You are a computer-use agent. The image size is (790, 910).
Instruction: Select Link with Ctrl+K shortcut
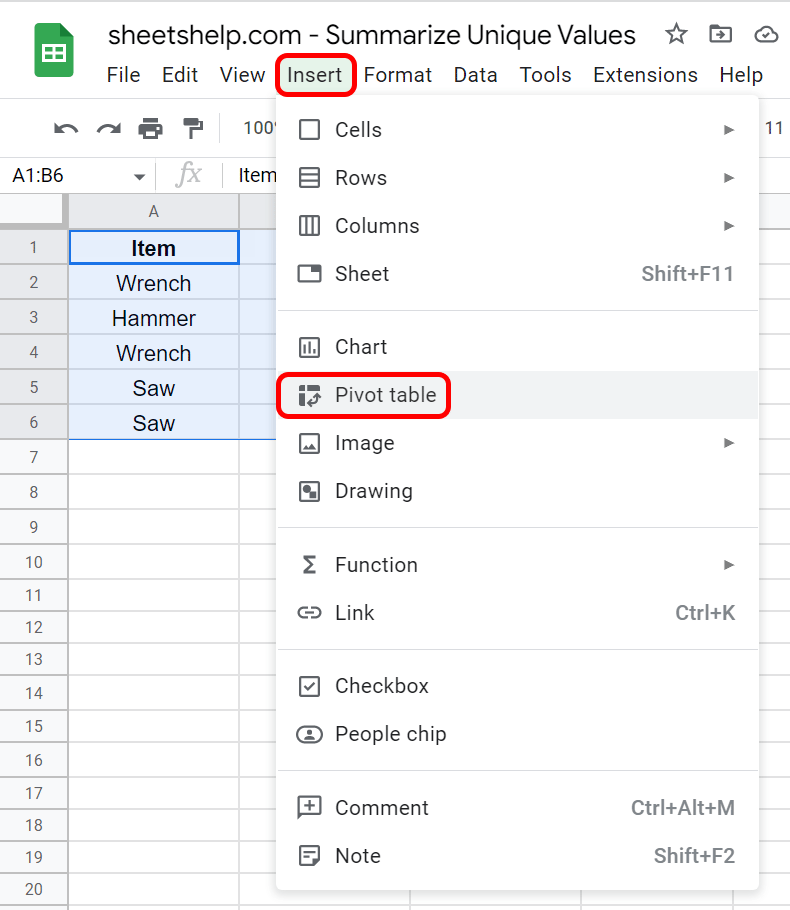click(517, 613)
